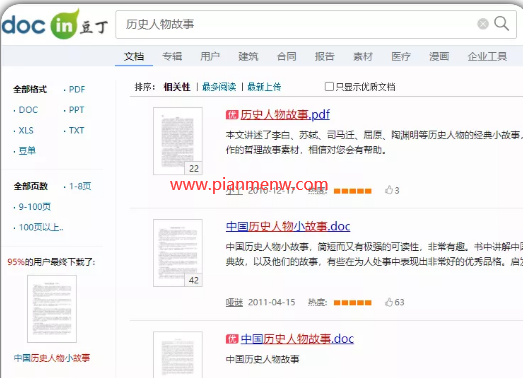Click upload date 2011-04-15
Screen dimensions: 523x378
(272, 302)
